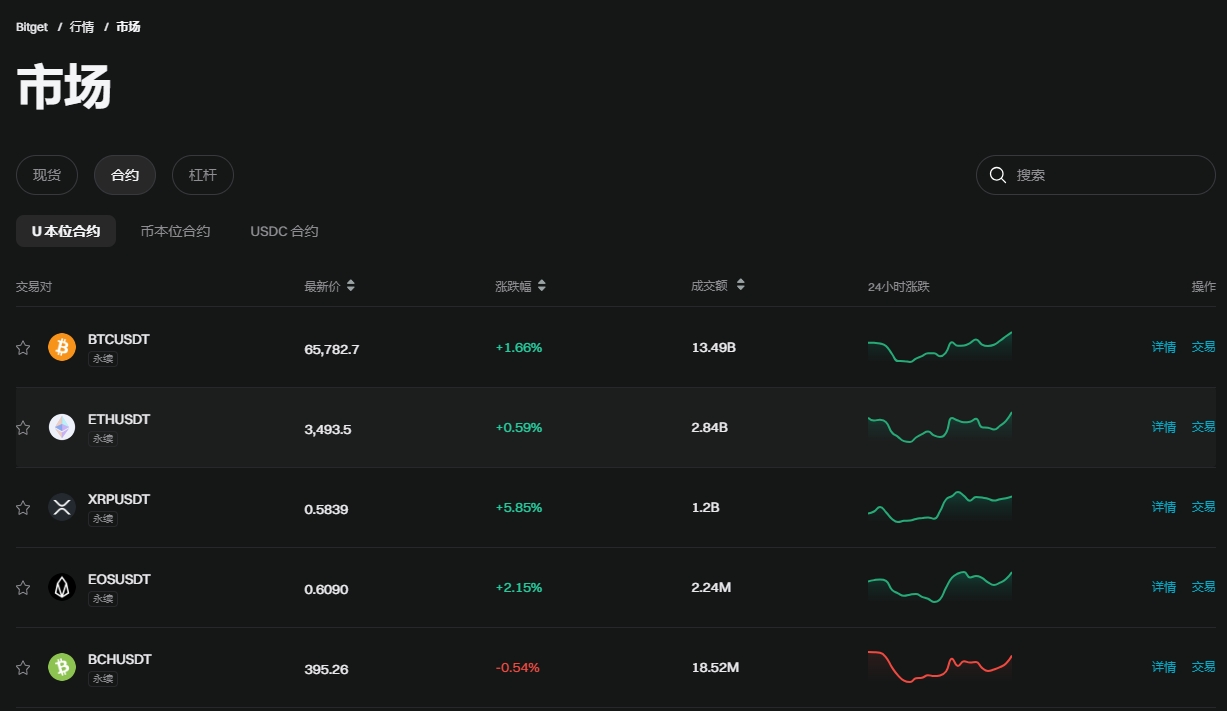Click the search magnifier icon
This screenshot has width=1227, height=711.
pyautogui.click(x=997, y=175)
